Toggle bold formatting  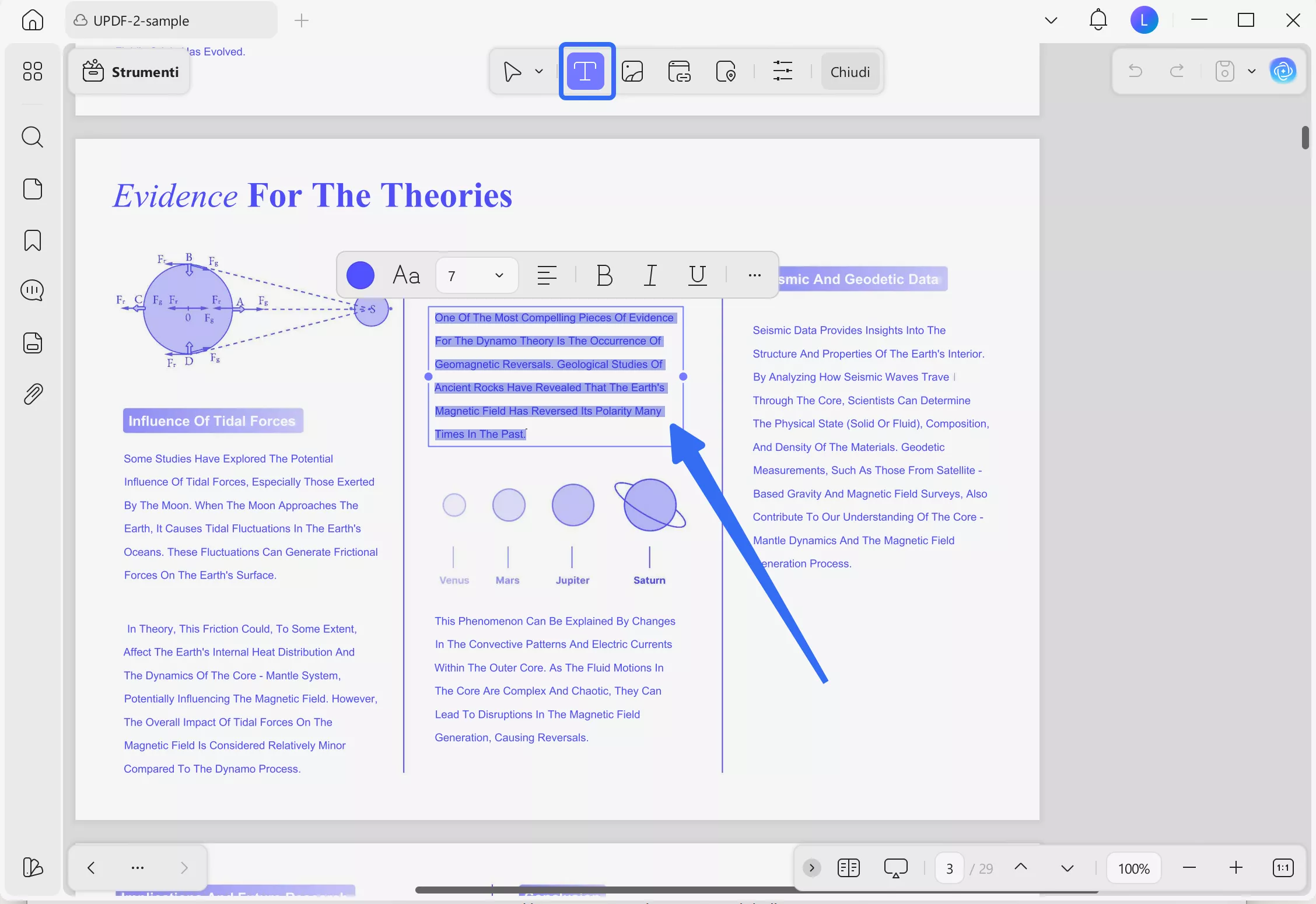(x=604, y=275)
